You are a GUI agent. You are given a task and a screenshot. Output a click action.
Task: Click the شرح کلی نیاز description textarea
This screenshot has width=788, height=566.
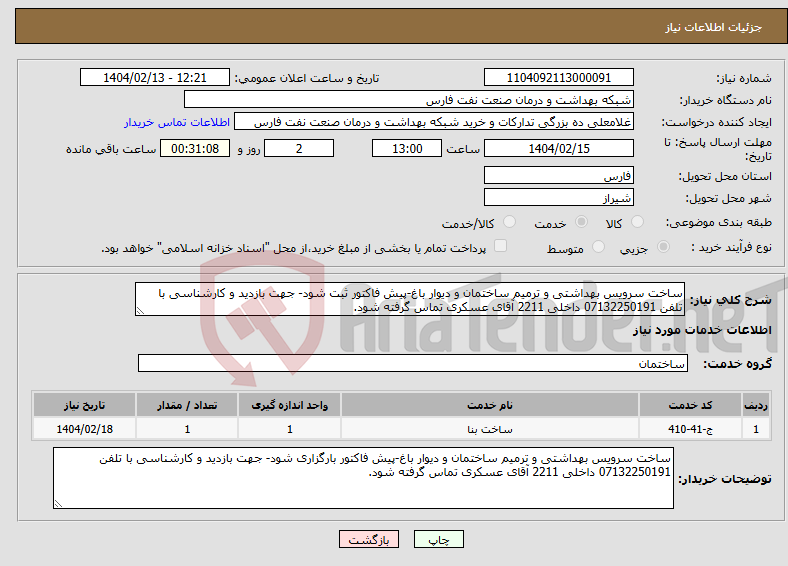click(x=410, y=299)
